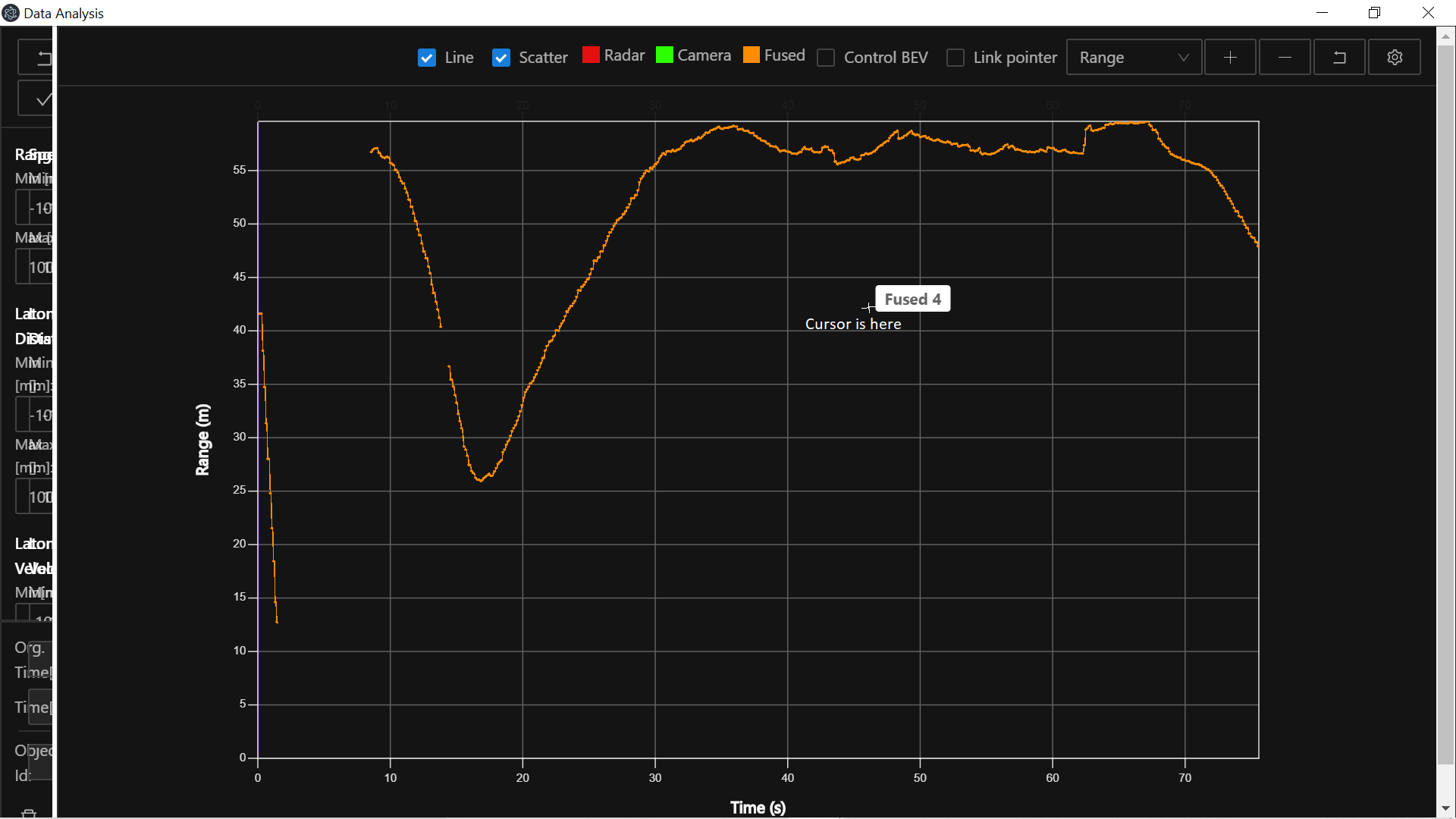Enable the Control BEV checkbox

pyautogui.click(x=826, y=58)
